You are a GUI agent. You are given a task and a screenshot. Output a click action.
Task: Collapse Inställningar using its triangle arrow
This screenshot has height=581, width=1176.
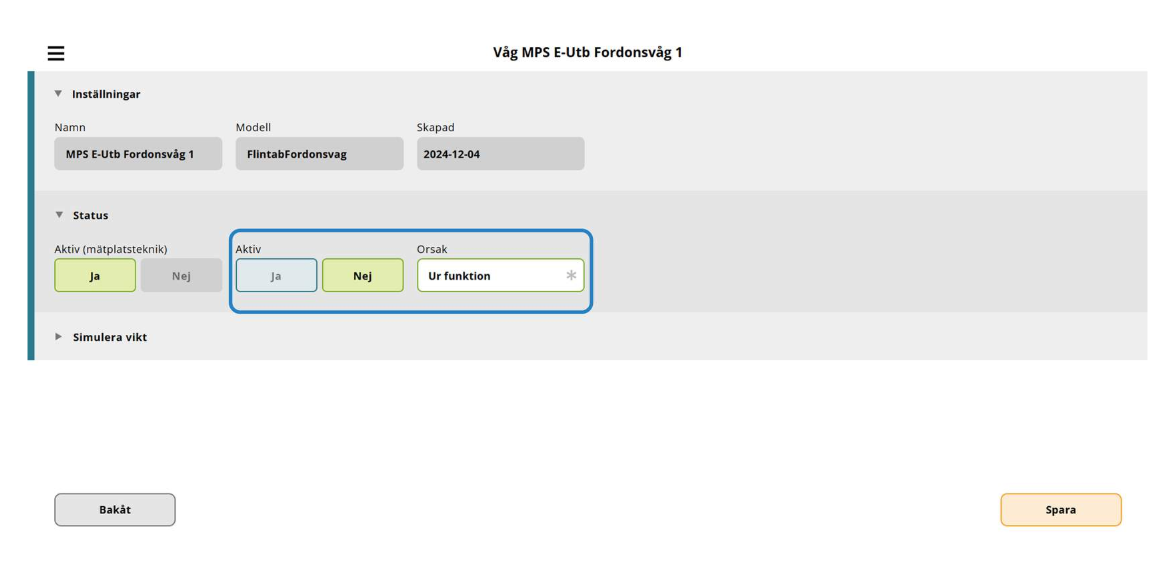[58, 94]
